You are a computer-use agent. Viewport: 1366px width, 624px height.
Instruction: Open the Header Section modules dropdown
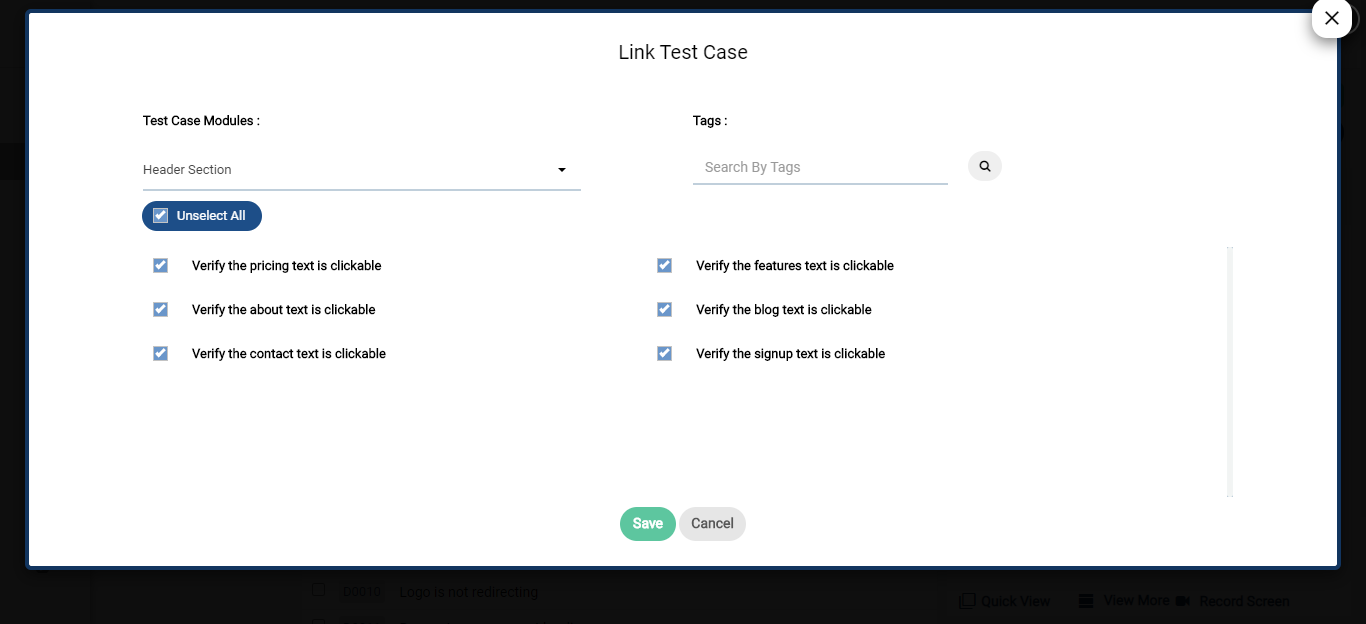pos(361,170)
